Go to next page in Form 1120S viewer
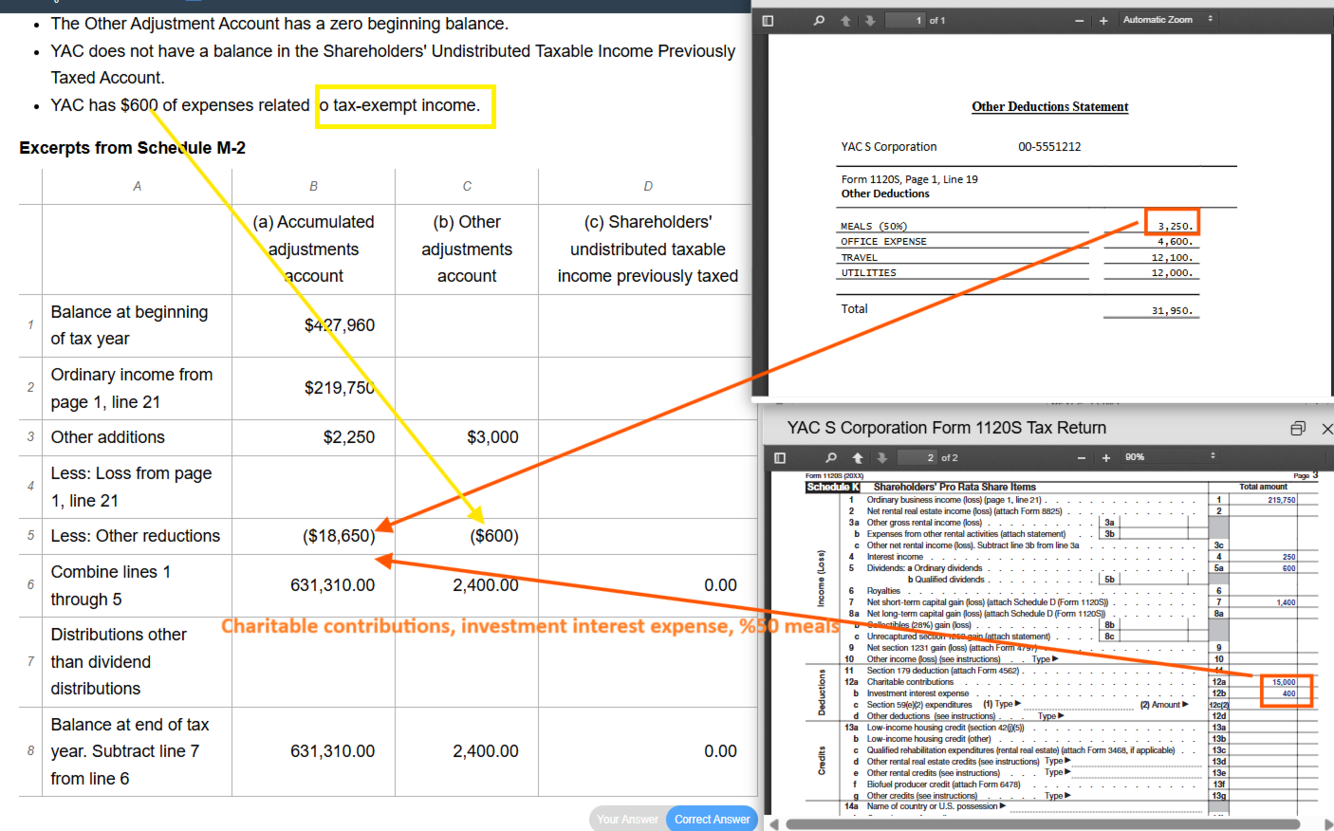 882,458
